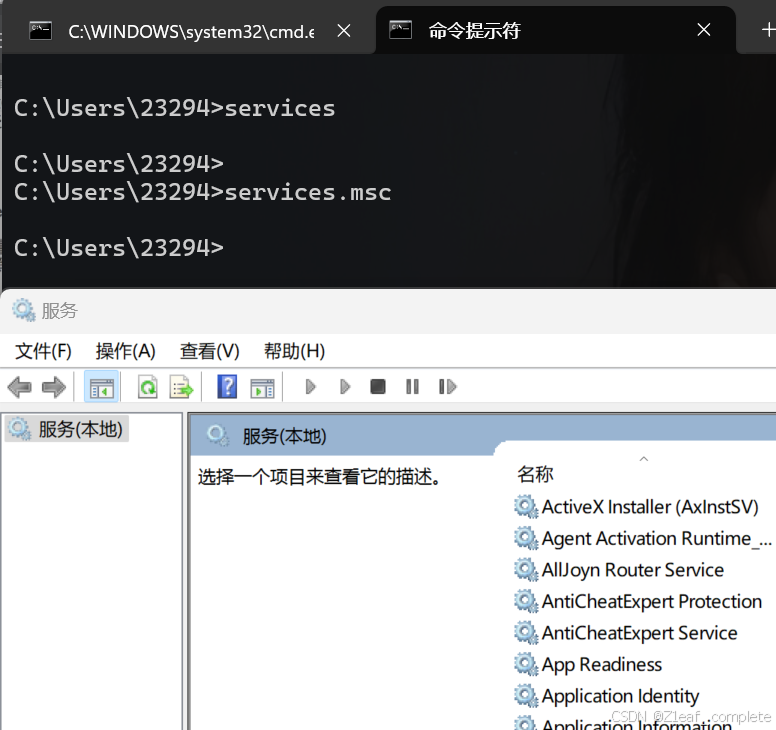Click second play arrow toolbar icon

click(345, 387)
